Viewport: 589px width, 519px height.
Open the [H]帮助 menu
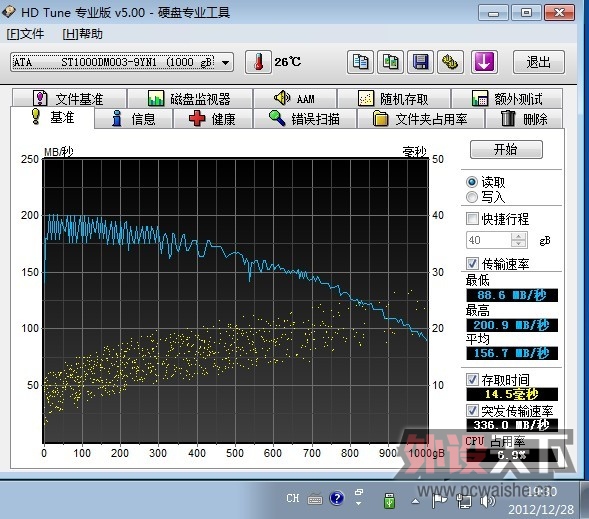point(82,34)
